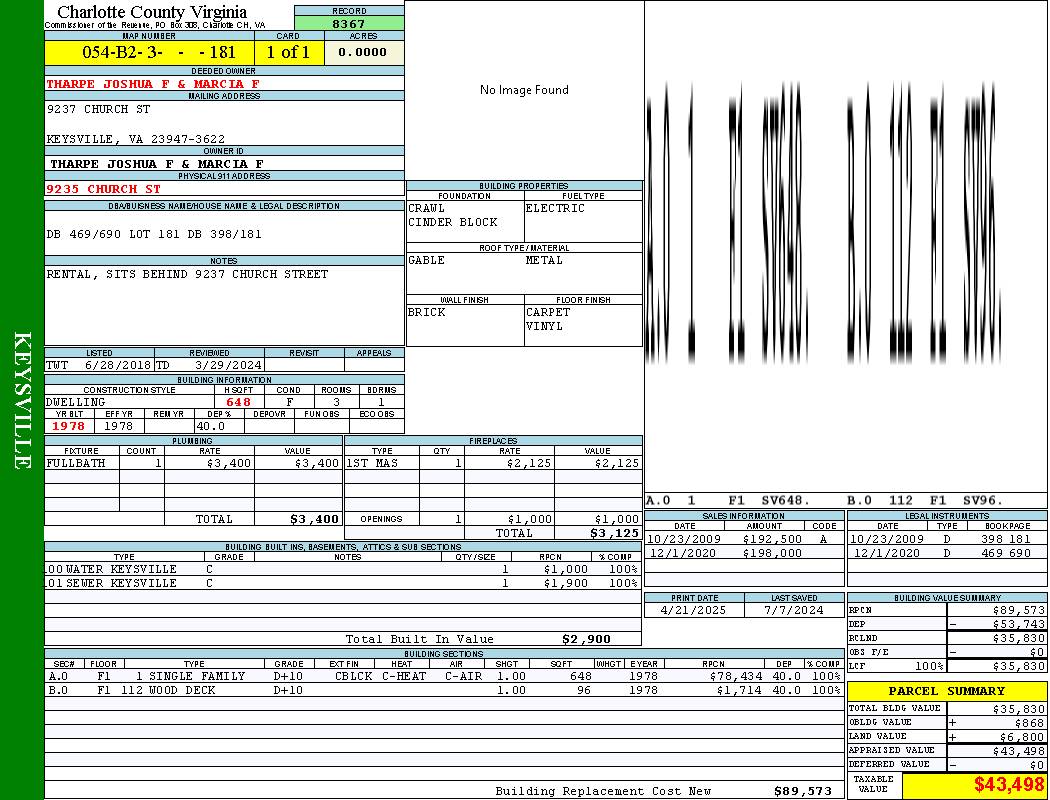
Task: Click DEP value $53,743 in summary
Action: pyautogui.click(x=1019, y=625)
